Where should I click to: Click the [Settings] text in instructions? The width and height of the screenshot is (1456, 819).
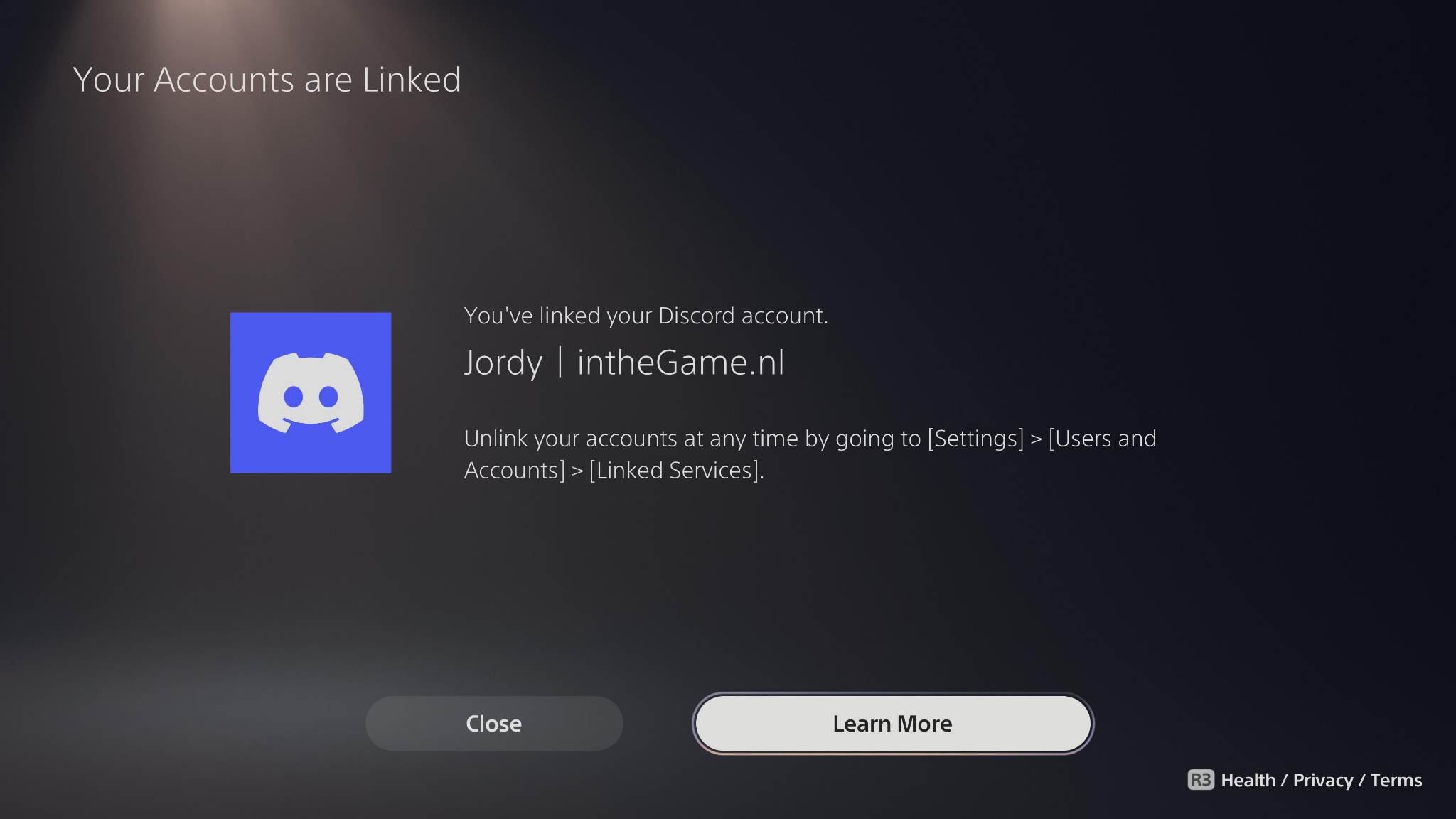(975, 439)
